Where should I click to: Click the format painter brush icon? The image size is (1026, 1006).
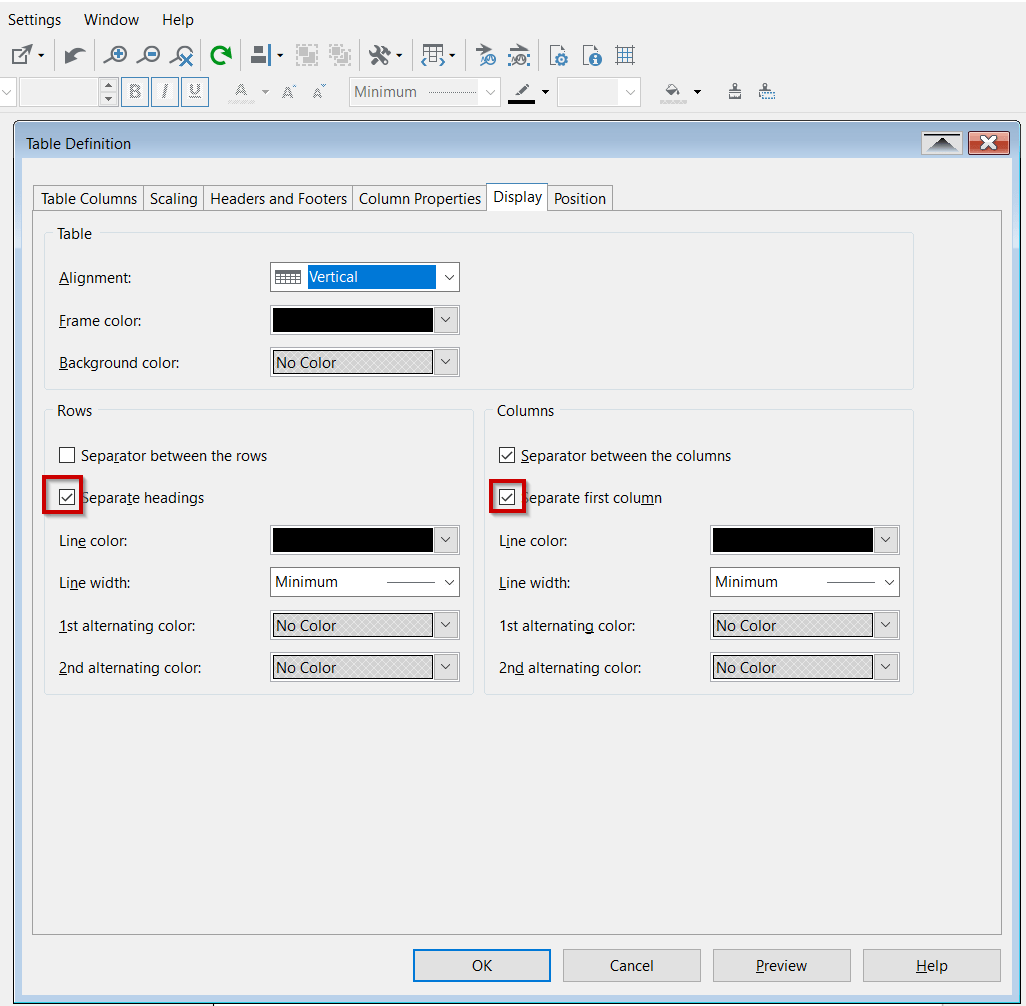(735, 92)
